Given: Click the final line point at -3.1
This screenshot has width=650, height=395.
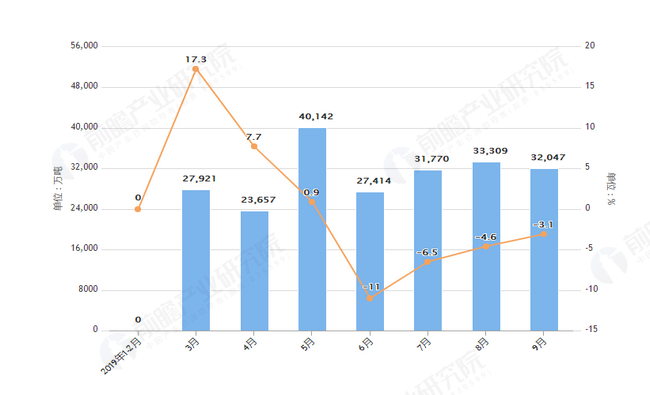Looking at the screenshot, I should pyautogui.click(x=544, y=234).
